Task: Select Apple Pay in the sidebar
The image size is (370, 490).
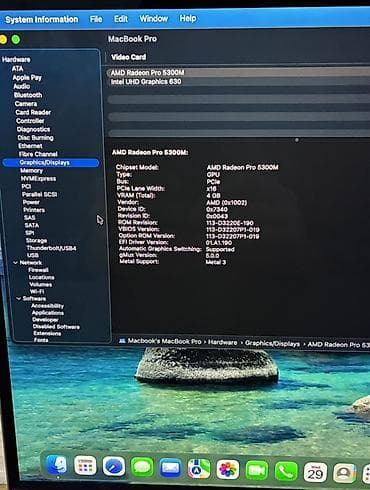Action: pos(27,78)
